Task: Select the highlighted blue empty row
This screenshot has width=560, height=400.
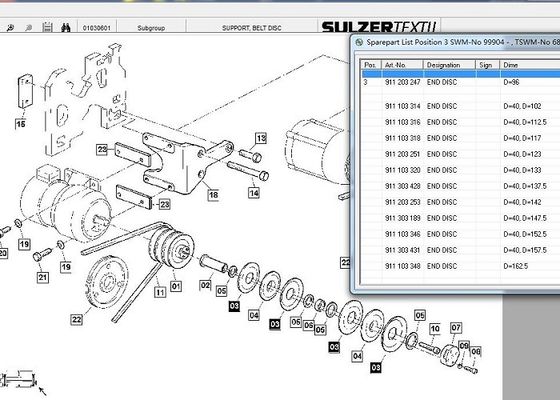Action: pos(461,74)
